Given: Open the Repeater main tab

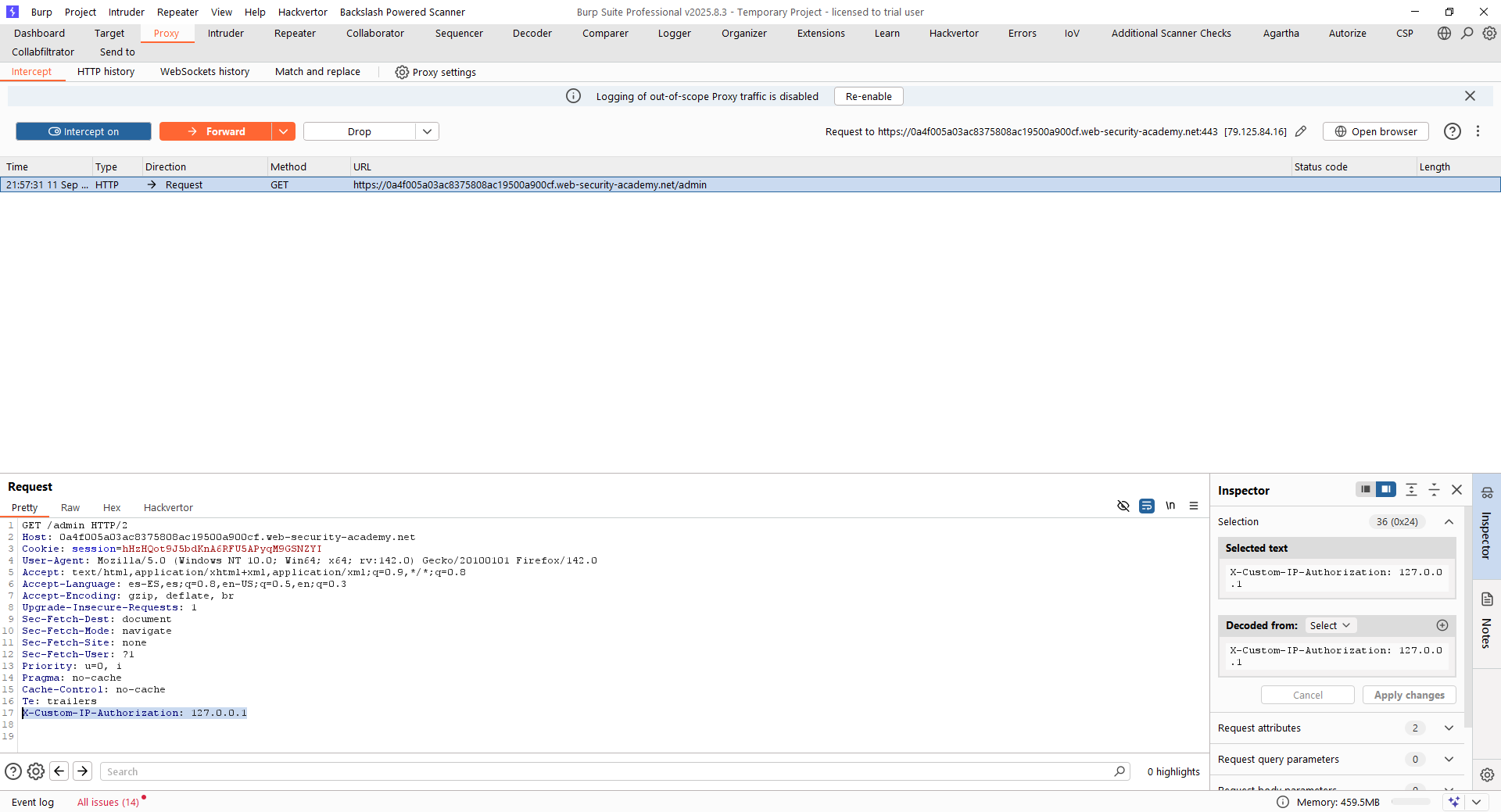Looking at the screenshot, I should (295, 33).
